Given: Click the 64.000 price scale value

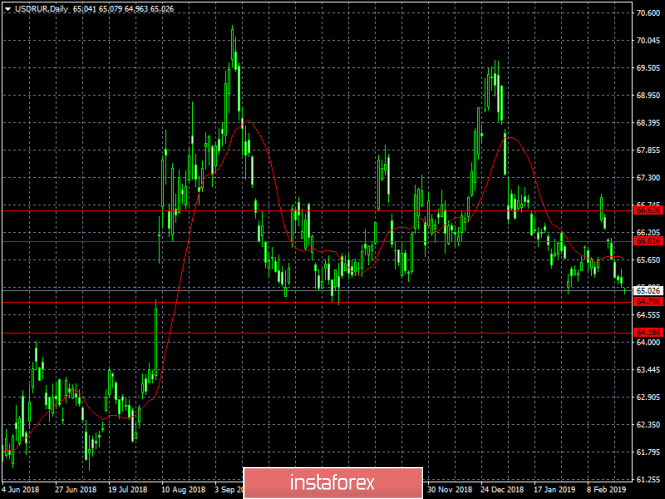Looking at the screenshot, I should [648, 343].
